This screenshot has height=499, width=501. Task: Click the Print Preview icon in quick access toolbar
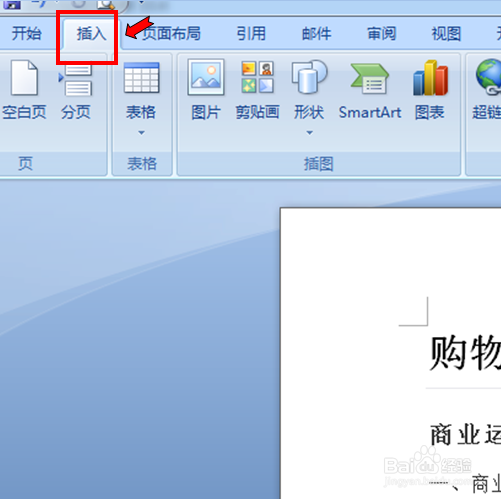pos(106,4)
